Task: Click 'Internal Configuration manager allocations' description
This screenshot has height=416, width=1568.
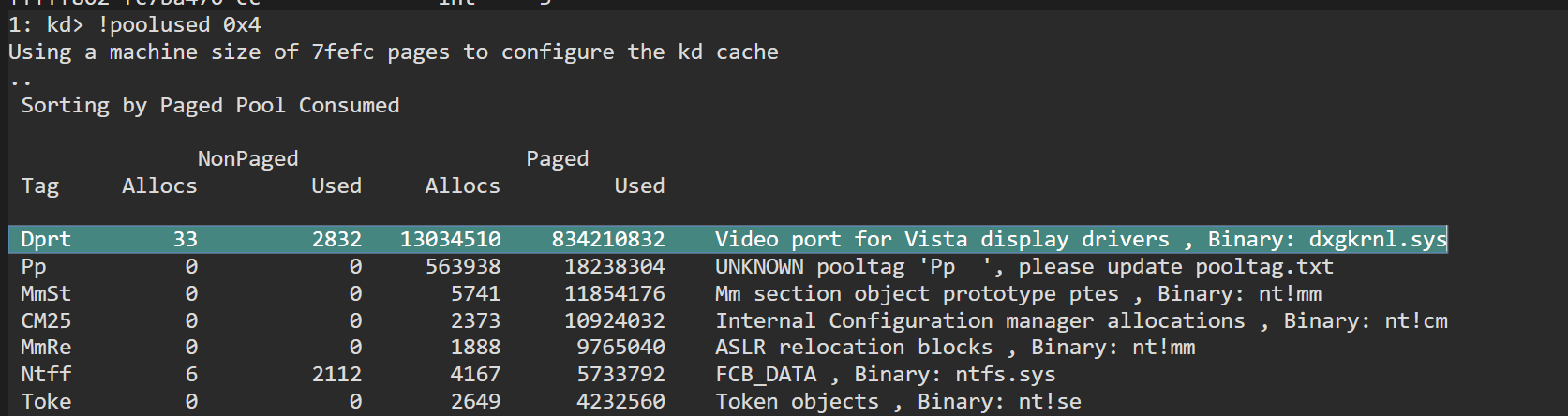Action: [x=980, y=320]
